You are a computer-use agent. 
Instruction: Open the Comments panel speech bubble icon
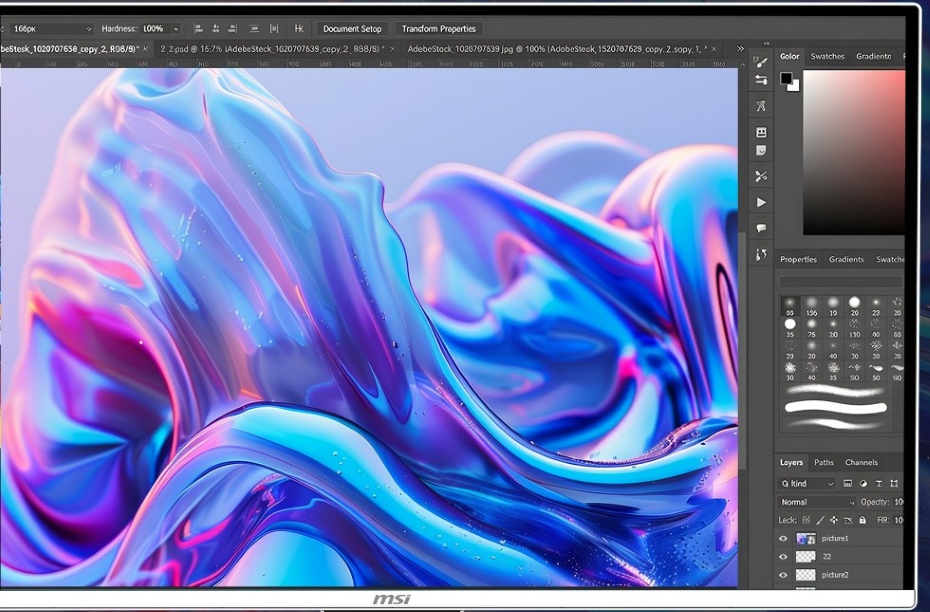coord(761,228)
